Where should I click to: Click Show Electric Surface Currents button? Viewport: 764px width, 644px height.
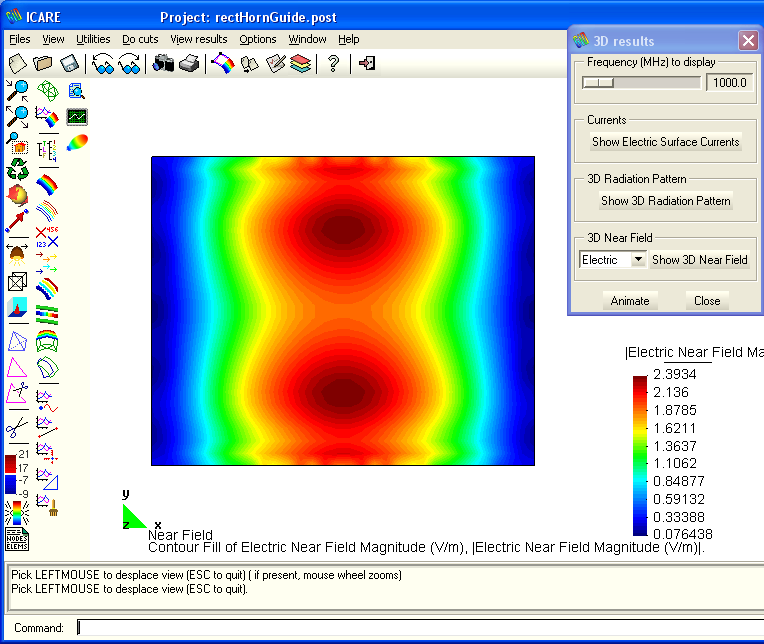coord(666,142)
